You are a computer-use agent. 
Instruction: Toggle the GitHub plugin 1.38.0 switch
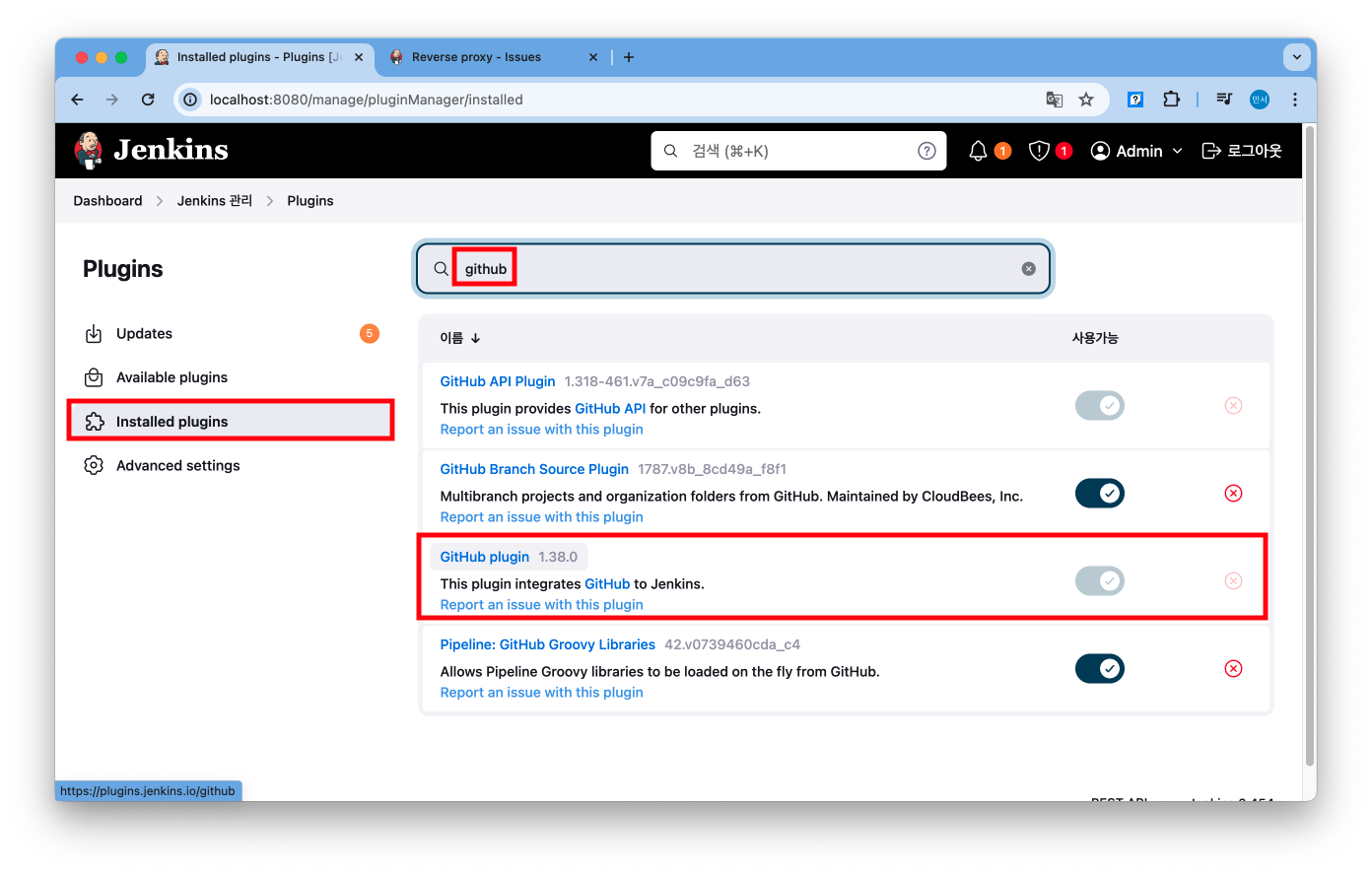point(1100,580)
